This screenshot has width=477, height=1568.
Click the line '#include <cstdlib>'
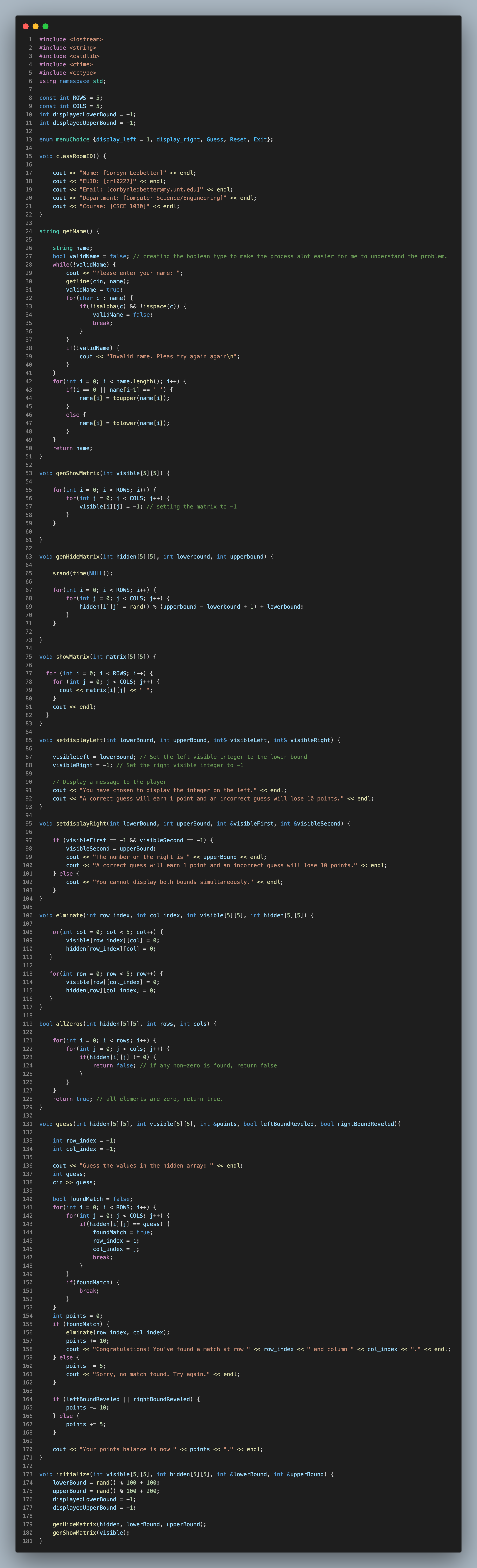[x=69, y=56]
